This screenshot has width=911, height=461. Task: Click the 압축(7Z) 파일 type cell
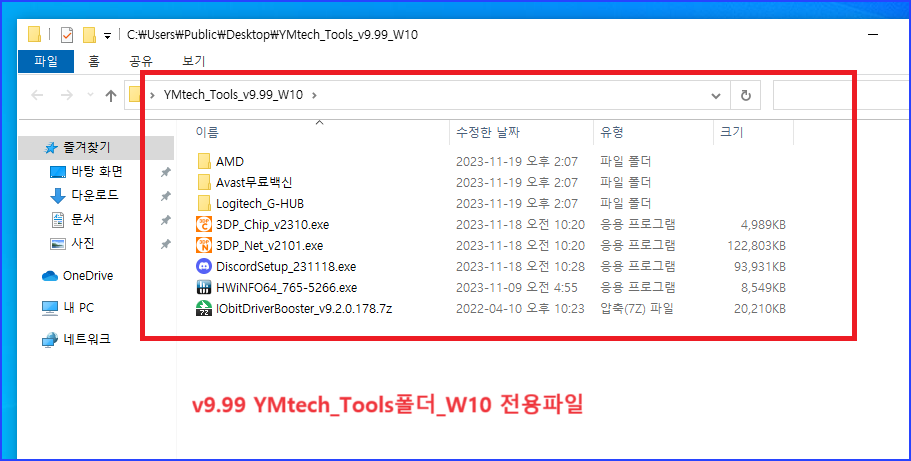tap(637, 309)
